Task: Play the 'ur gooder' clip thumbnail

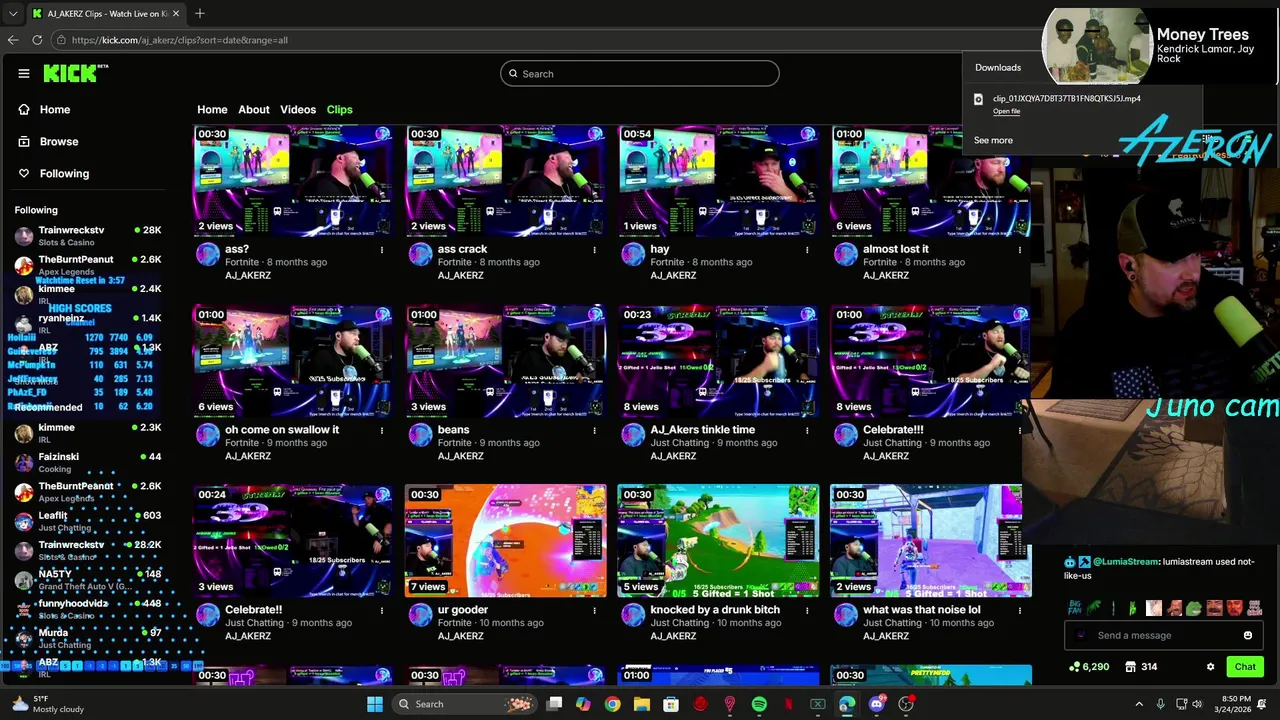Action: point(505,541)
